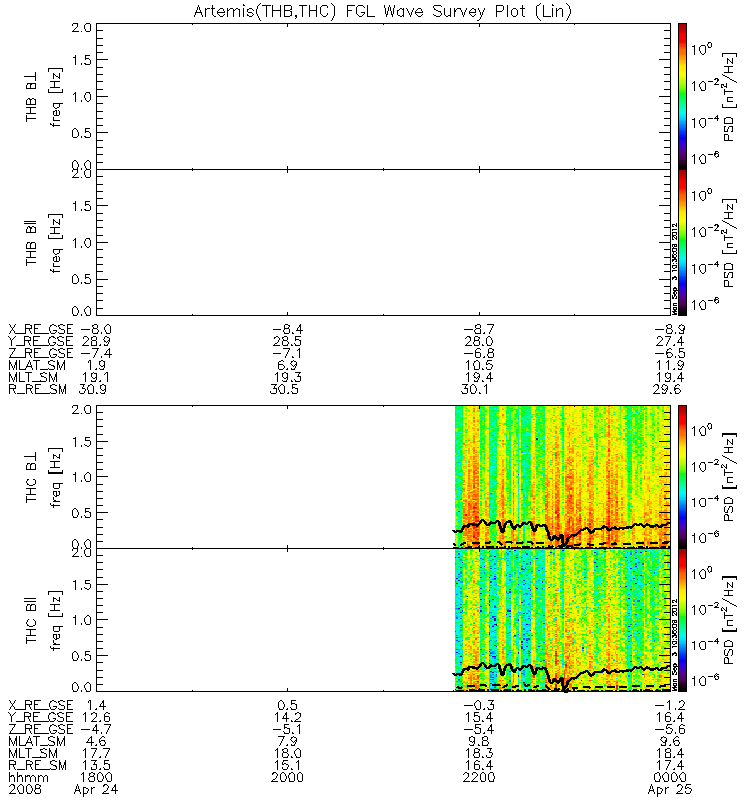Click the THC B∥ panel colorbar

tap(682, 620)
